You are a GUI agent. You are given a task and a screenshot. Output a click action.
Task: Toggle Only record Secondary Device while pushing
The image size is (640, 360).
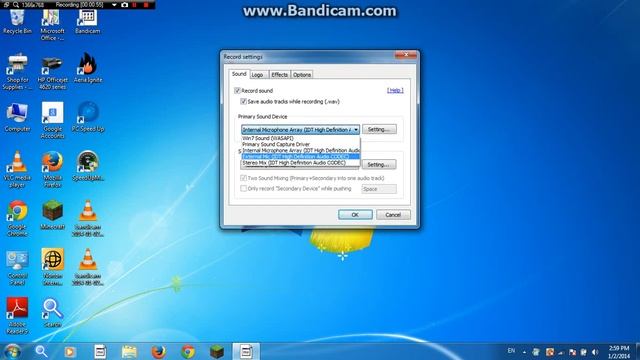(244, 188)
